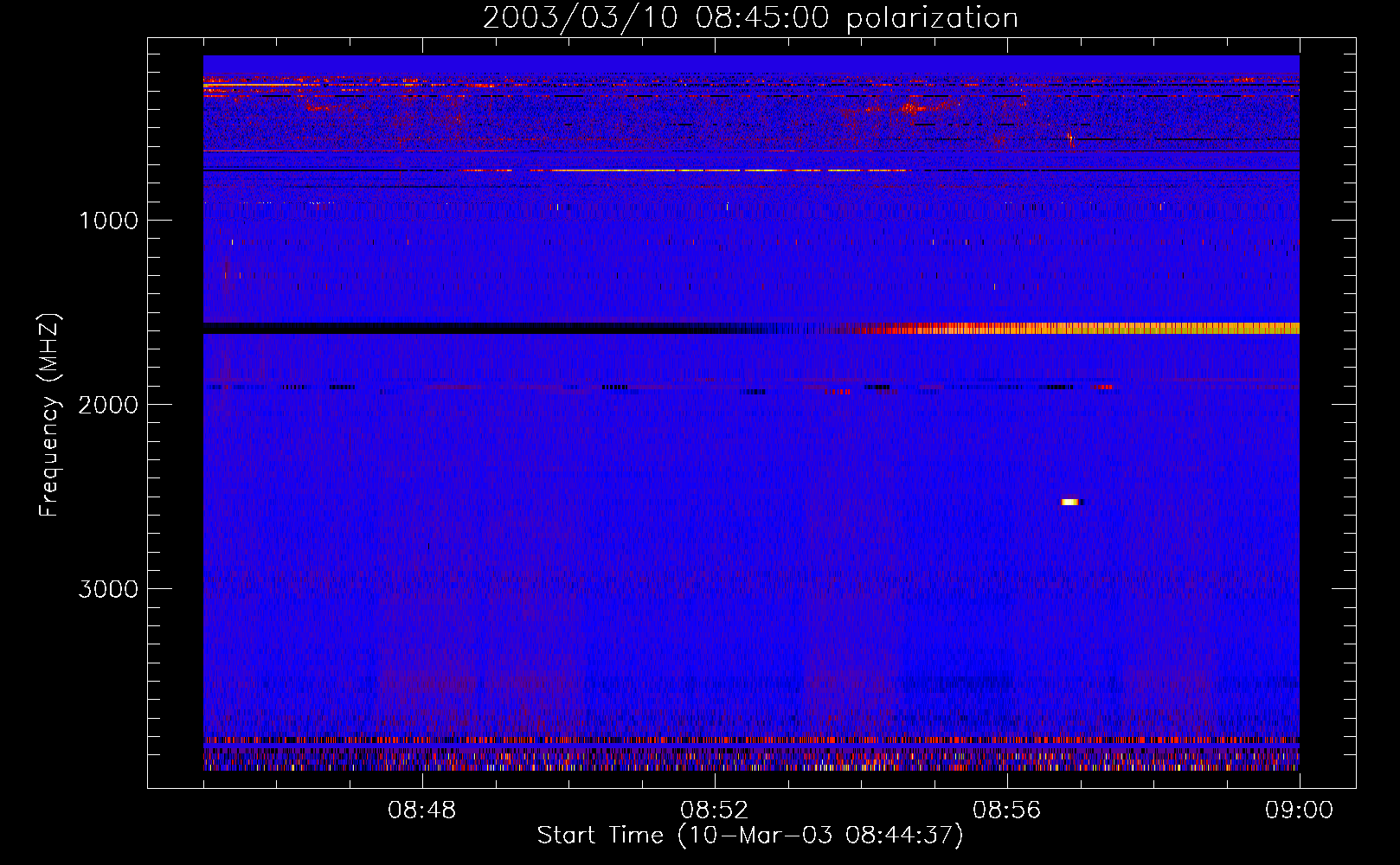Click the 08:56 time tick label
This screenshot has height=865, width=1400.
pos(1007,811)
